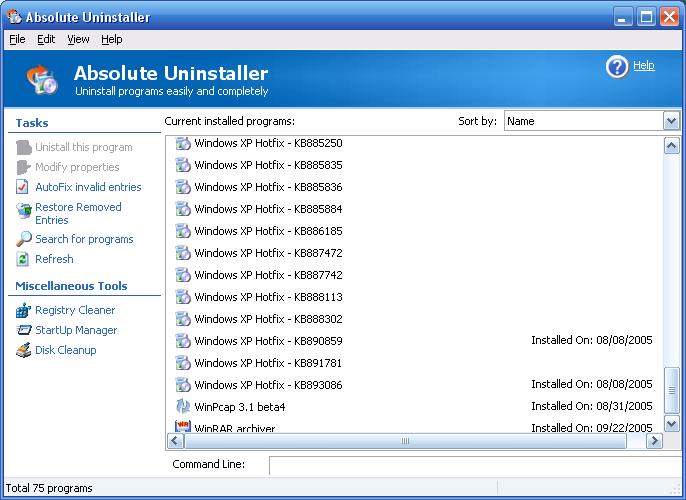Select the WinPcap 3.1 beta4 entry
The image size is (686, 500).
pyautogui.click(x=415, y=407)
